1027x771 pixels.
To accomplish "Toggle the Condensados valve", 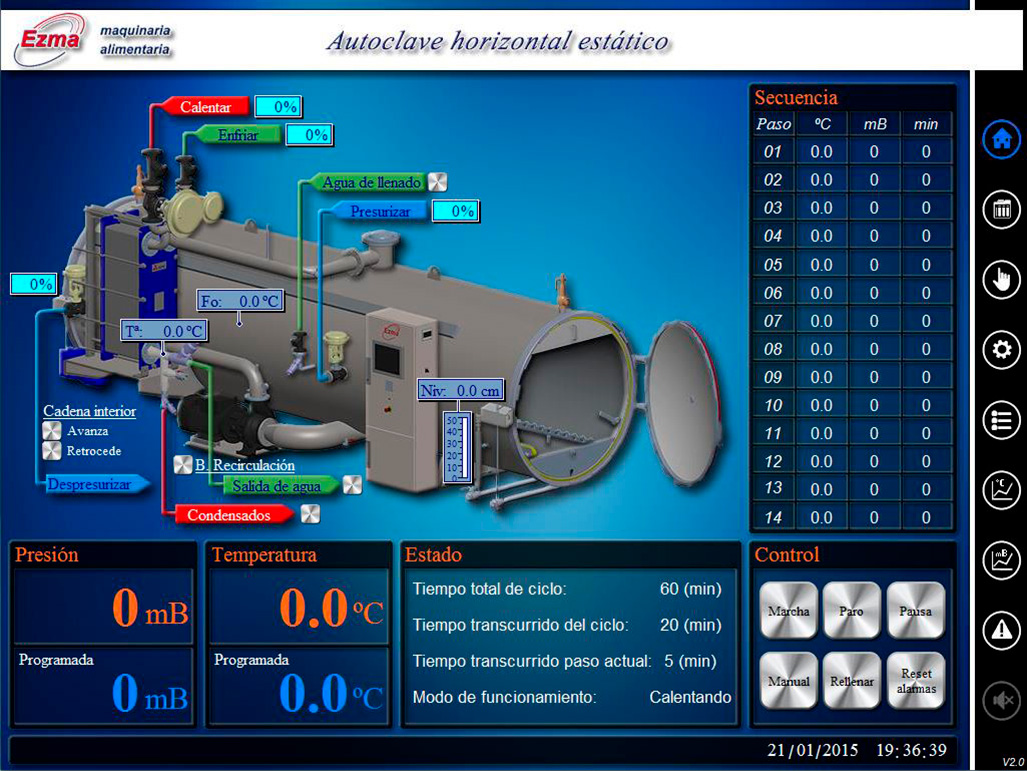I will tap(309, 514).
